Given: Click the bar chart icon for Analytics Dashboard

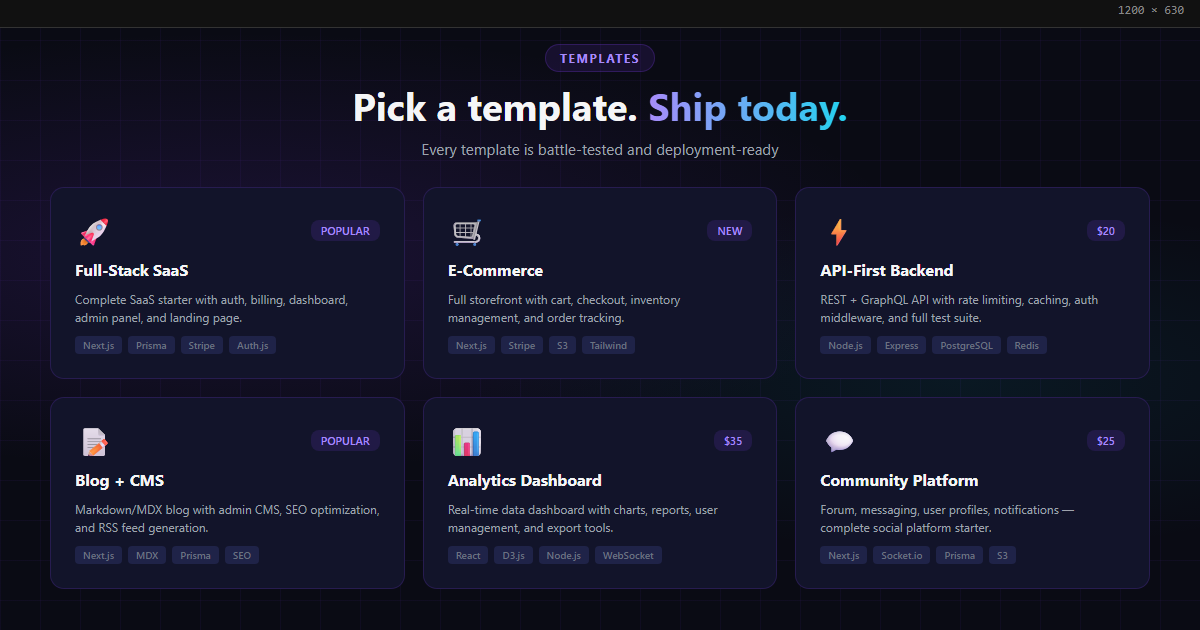Looking at the screenshot, I should (466, 442).
